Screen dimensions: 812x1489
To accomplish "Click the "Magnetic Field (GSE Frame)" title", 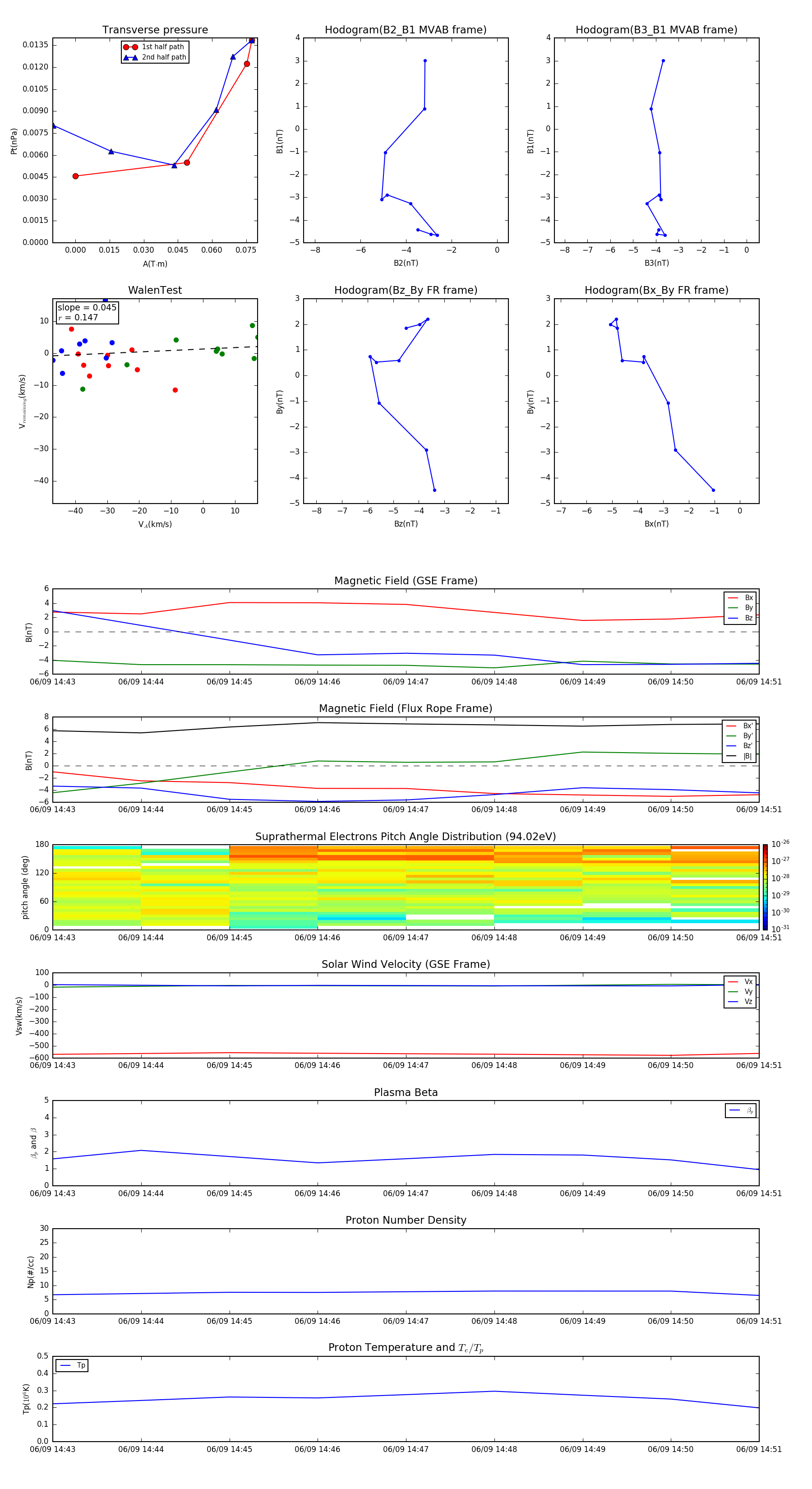I will [x=406, y=581].
